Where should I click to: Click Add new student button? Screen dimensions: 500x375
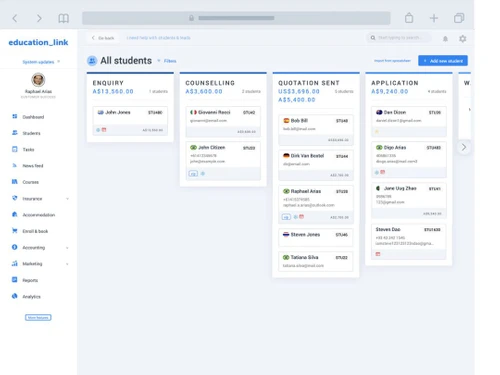click(x=443, y=61)
